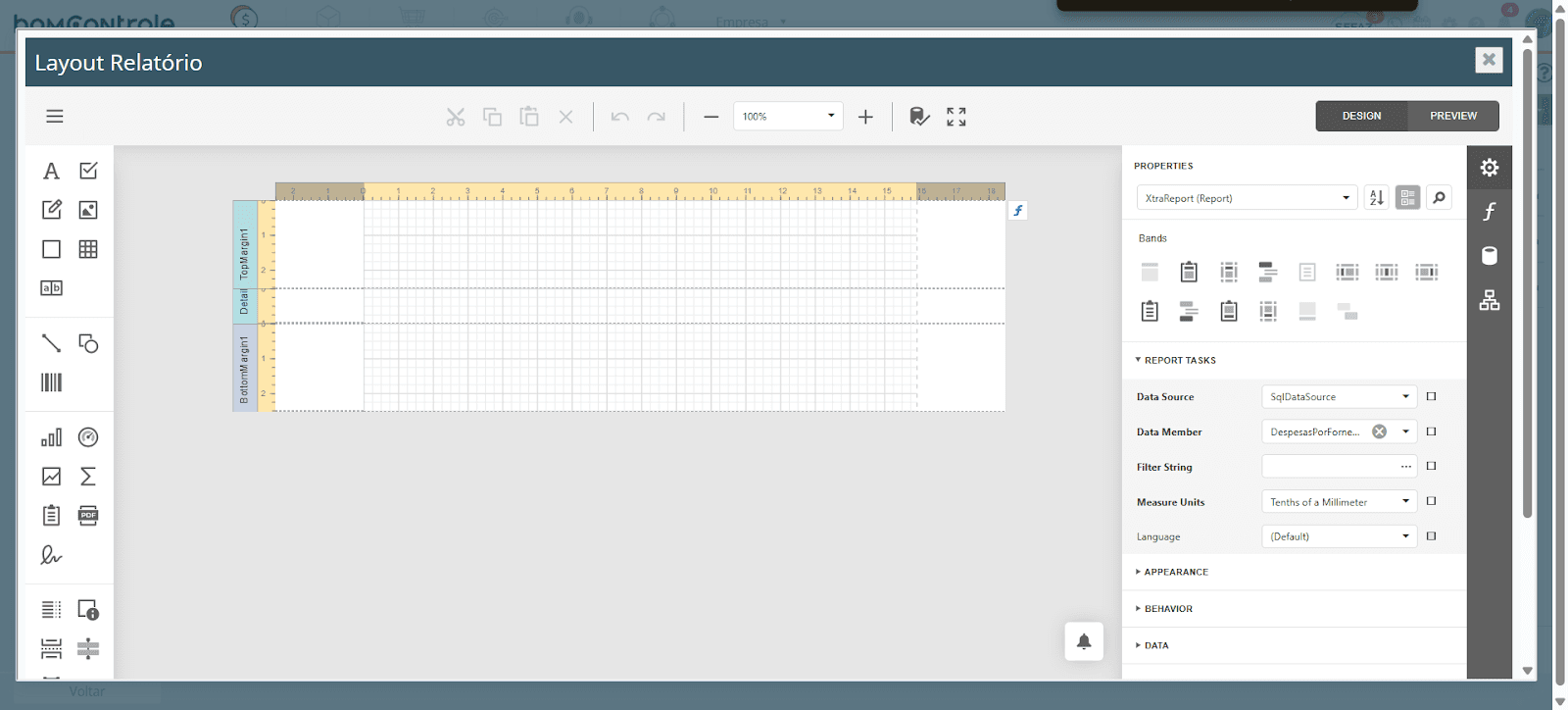Sort properties alphabetically
The width and height of the screenshot is (1568, 710).
tap(1377, 198)
